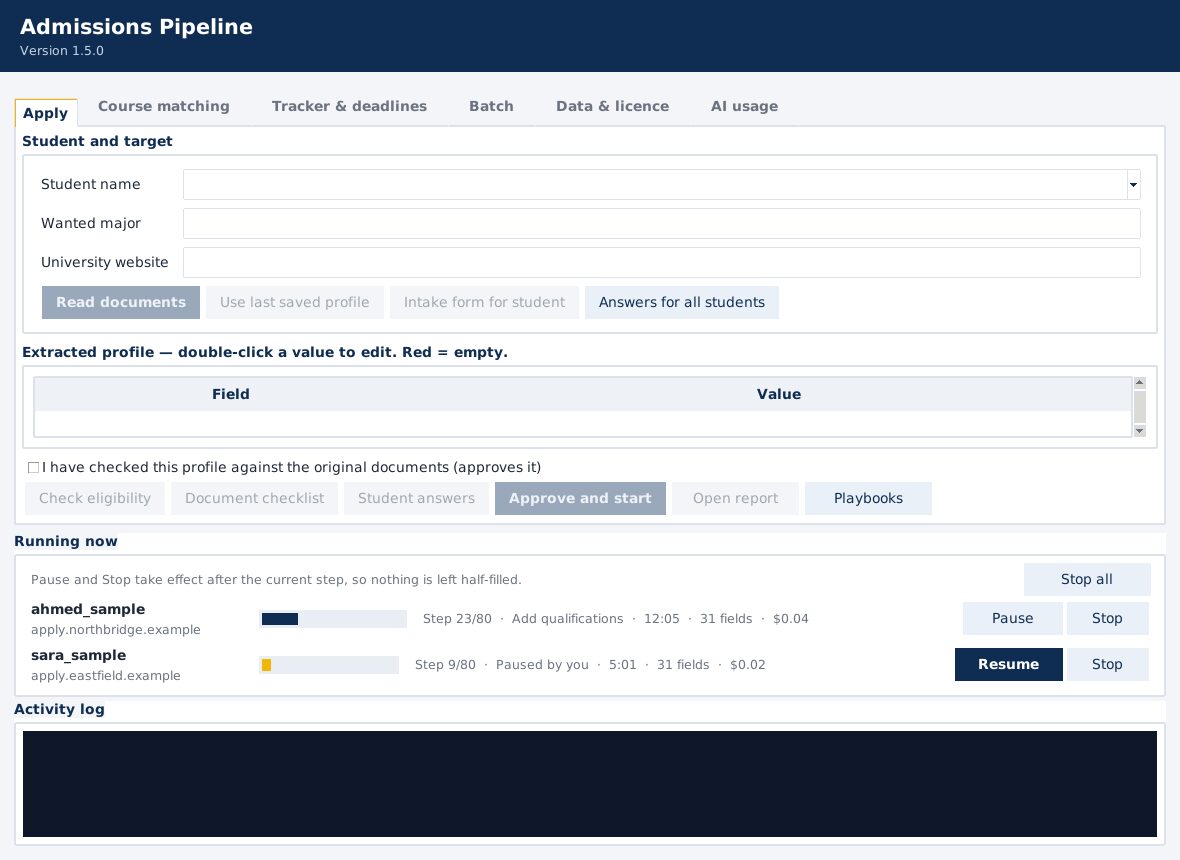Click the profile table scroll-up arrow
The image size is (1180, 860).
1139,383
